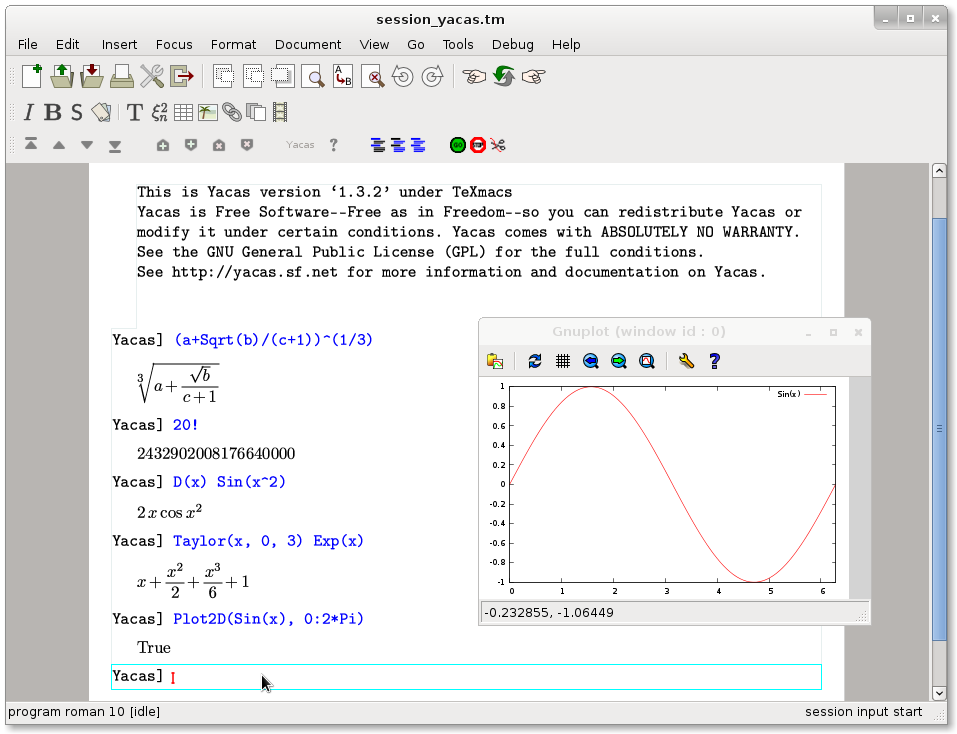Open the find magnifier tool
957x734 pixels.
coord(313,76)
